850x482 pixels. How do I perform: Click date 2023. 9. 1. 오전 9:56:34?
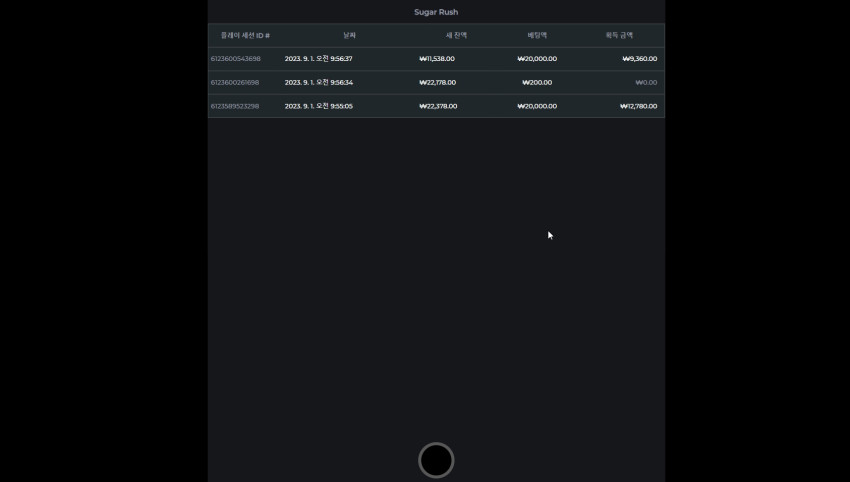[319, 82]
